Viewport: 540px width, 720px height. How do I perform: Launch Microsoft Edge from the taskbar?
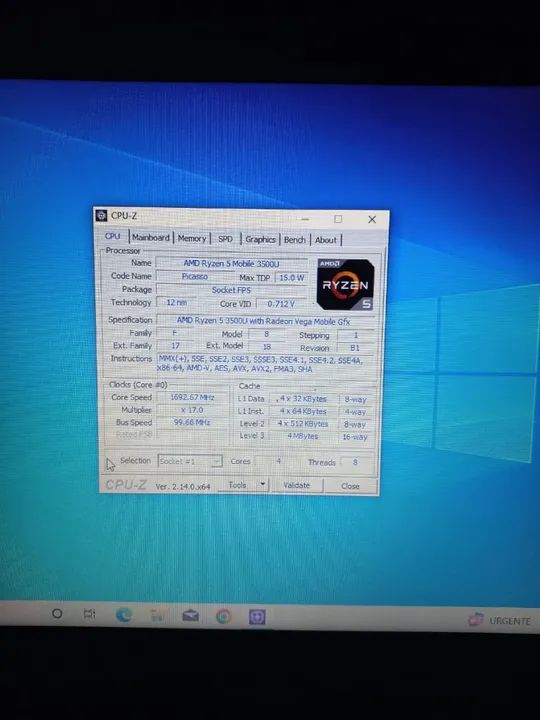124,614
